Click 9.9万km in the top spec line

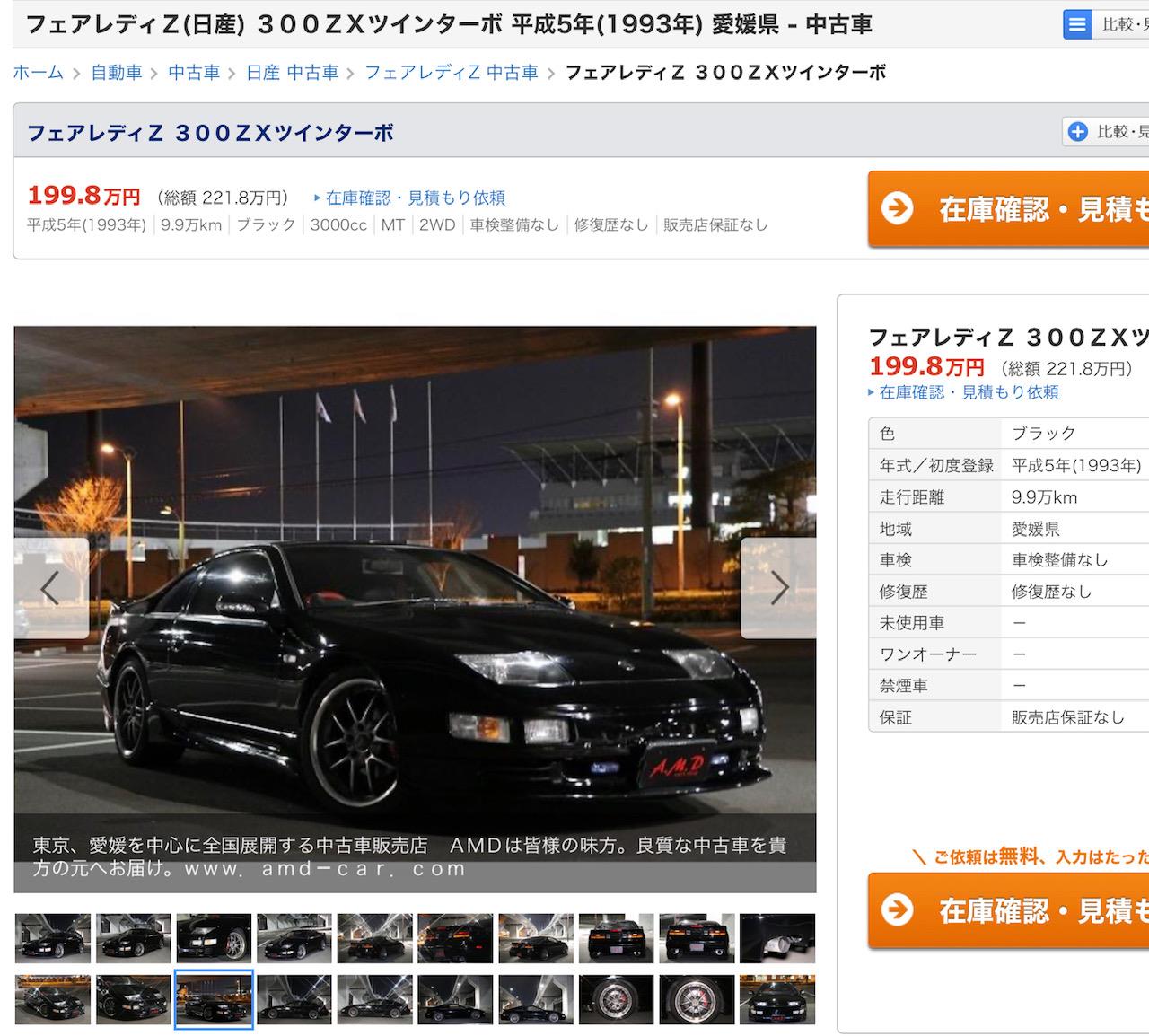pos(191,225)
